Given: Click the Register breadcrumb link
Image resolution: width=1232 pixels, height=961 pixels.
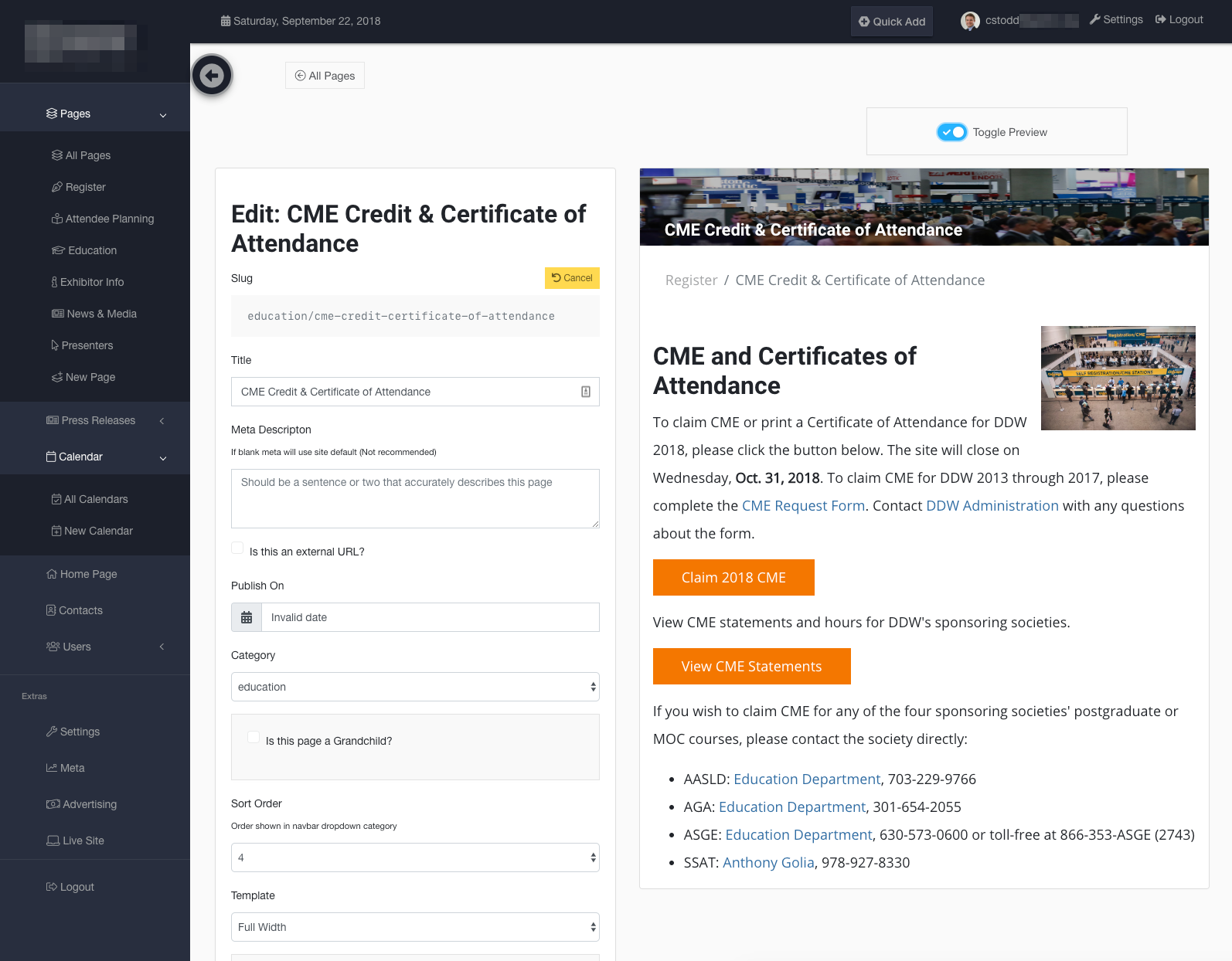Looking at the screenshot, I should click(691, 280).
